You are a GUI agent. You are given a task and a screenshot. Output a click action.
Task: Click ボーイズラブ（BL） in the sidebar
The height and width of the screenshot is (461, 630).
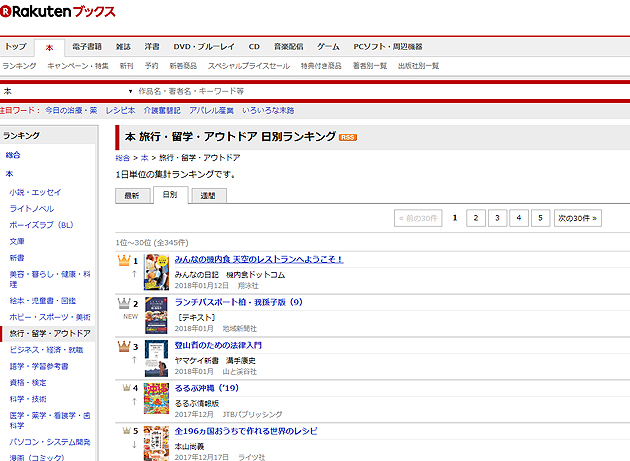coord(41,225)
